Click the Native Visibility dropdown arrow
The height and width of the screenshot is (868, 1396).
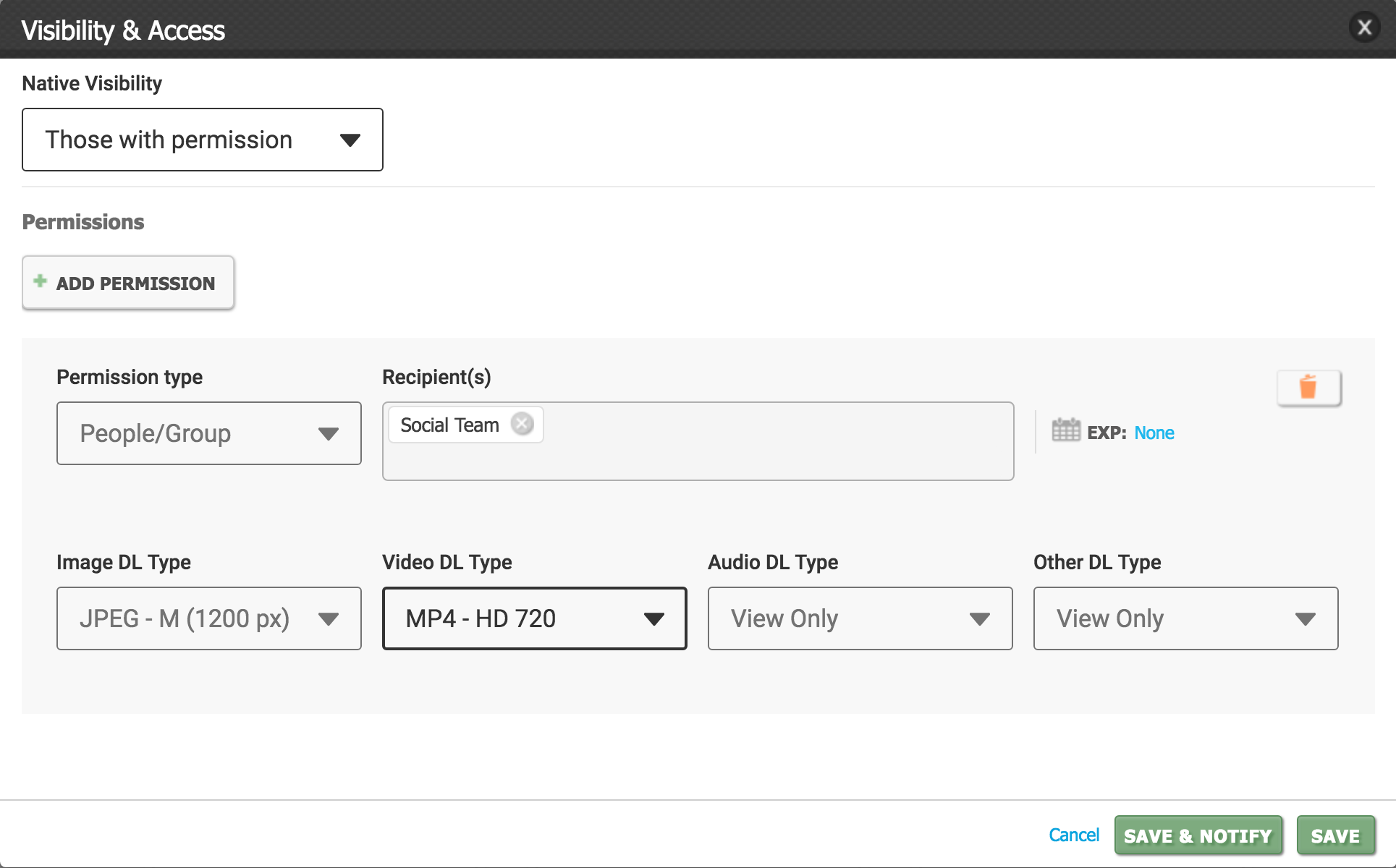(350, 140)
